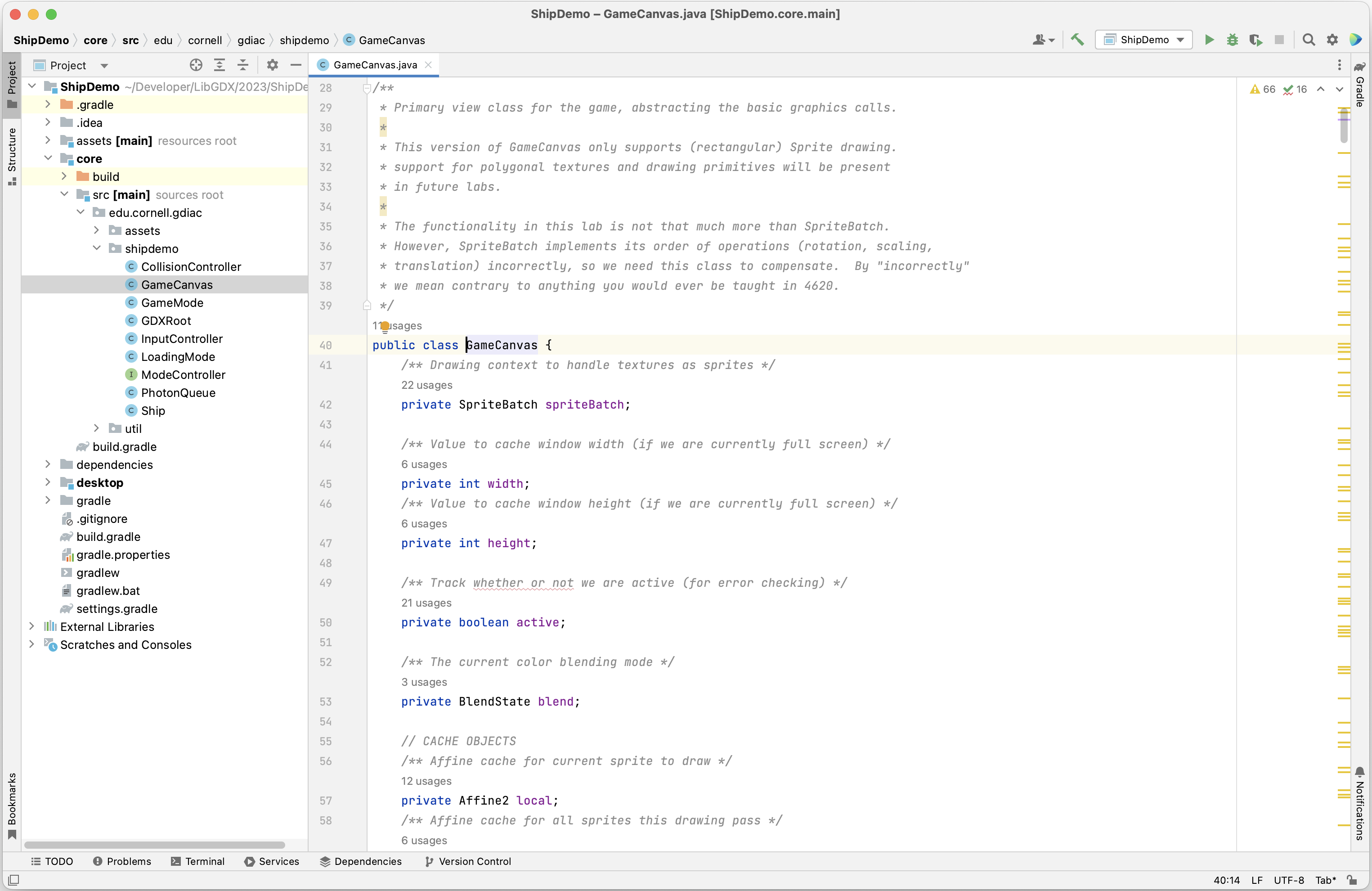1372x891 pixels.
Task: Open the Terminal tool window tab
Action: click(198, 861)
